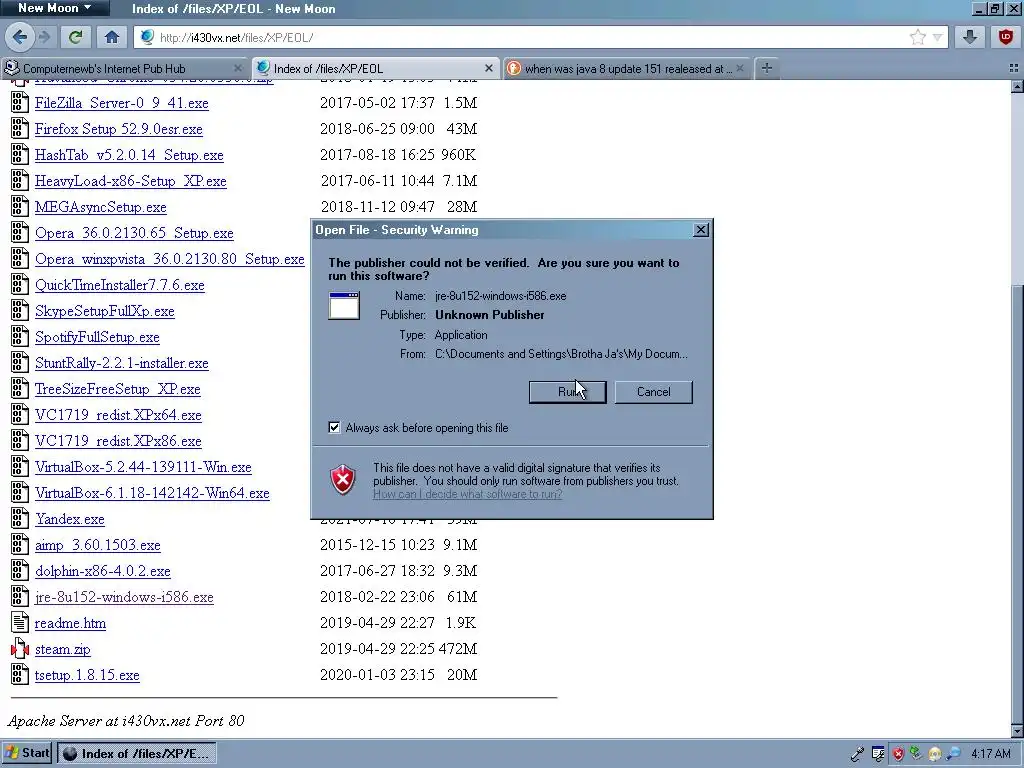
Task: Click the file icon beside HashTab_v5.2.0.14_Setup.exe
Action: point(20,155)
